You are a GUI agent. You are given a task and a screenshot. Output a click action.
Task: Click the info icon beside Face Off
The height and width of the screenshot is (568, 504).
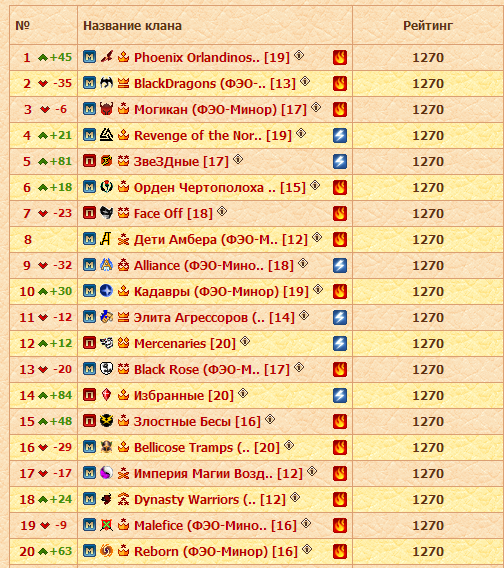pyautogui.click(x=222, y=211)
